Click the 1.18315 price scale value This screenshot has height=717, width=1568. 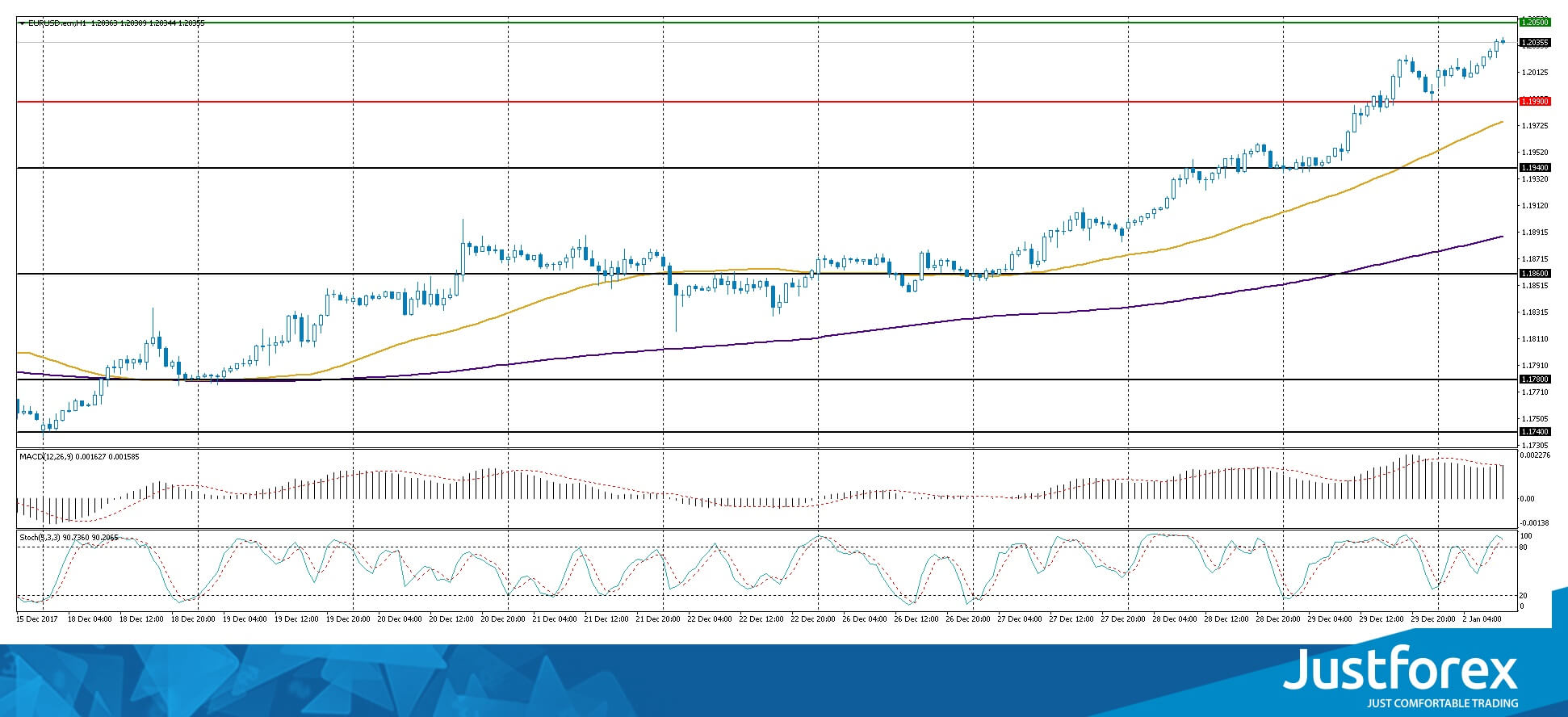point(1535,312)
